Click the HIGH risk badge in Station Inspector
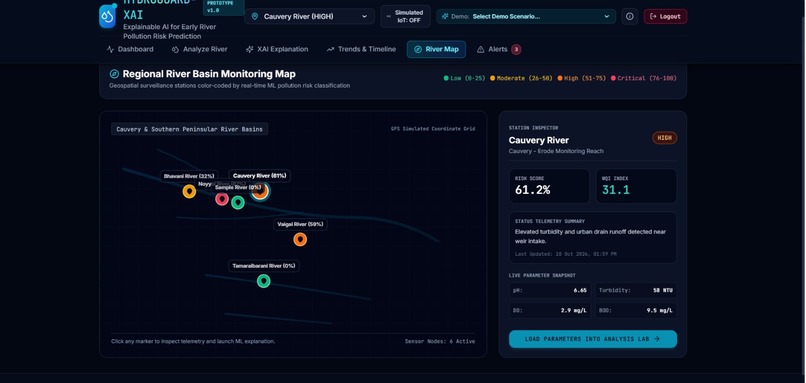Screen dimensions: 806x383 click(x=665, y=138)
